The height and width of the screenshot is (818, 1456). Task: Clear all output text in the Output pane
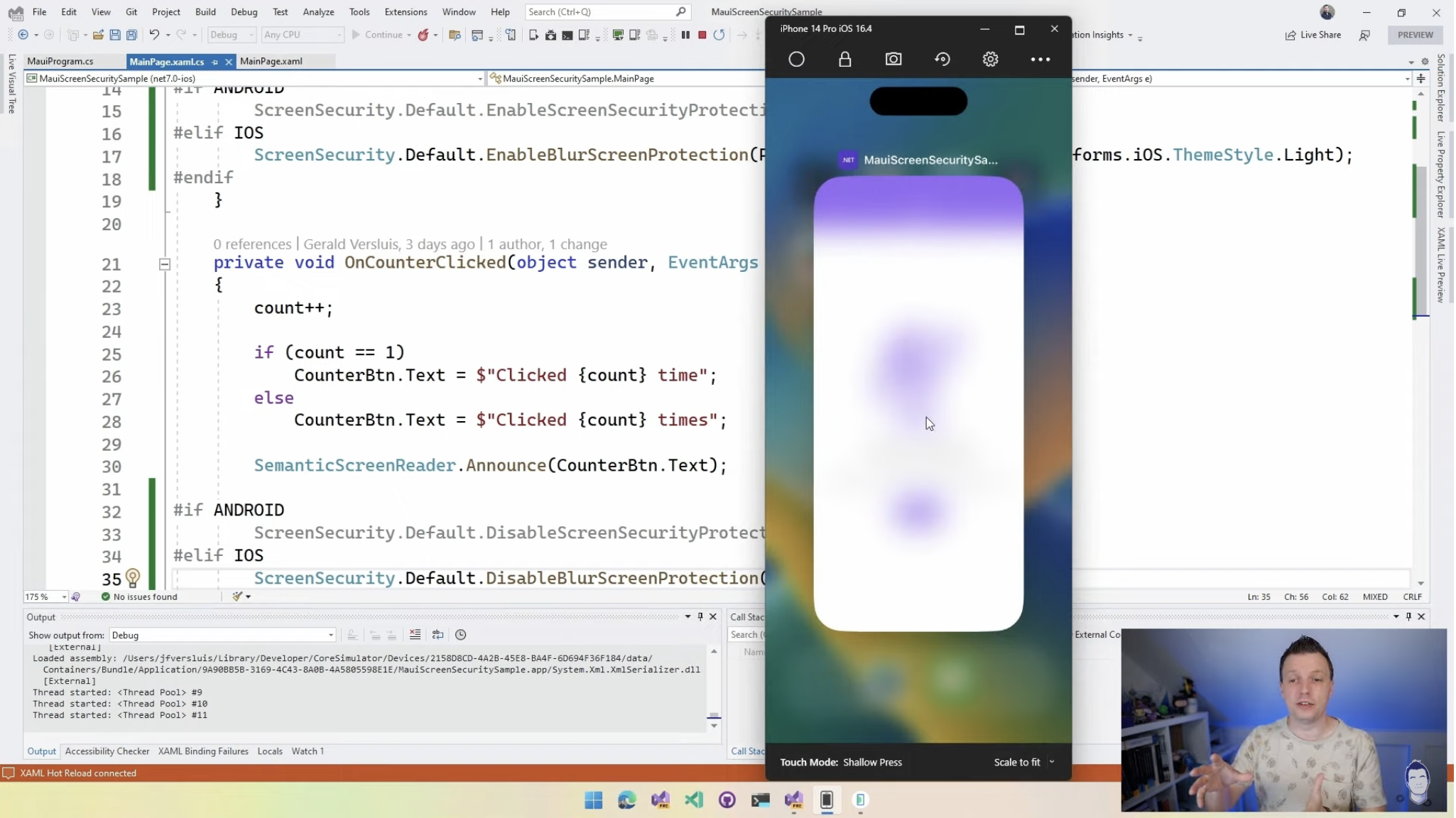(415, 635)
